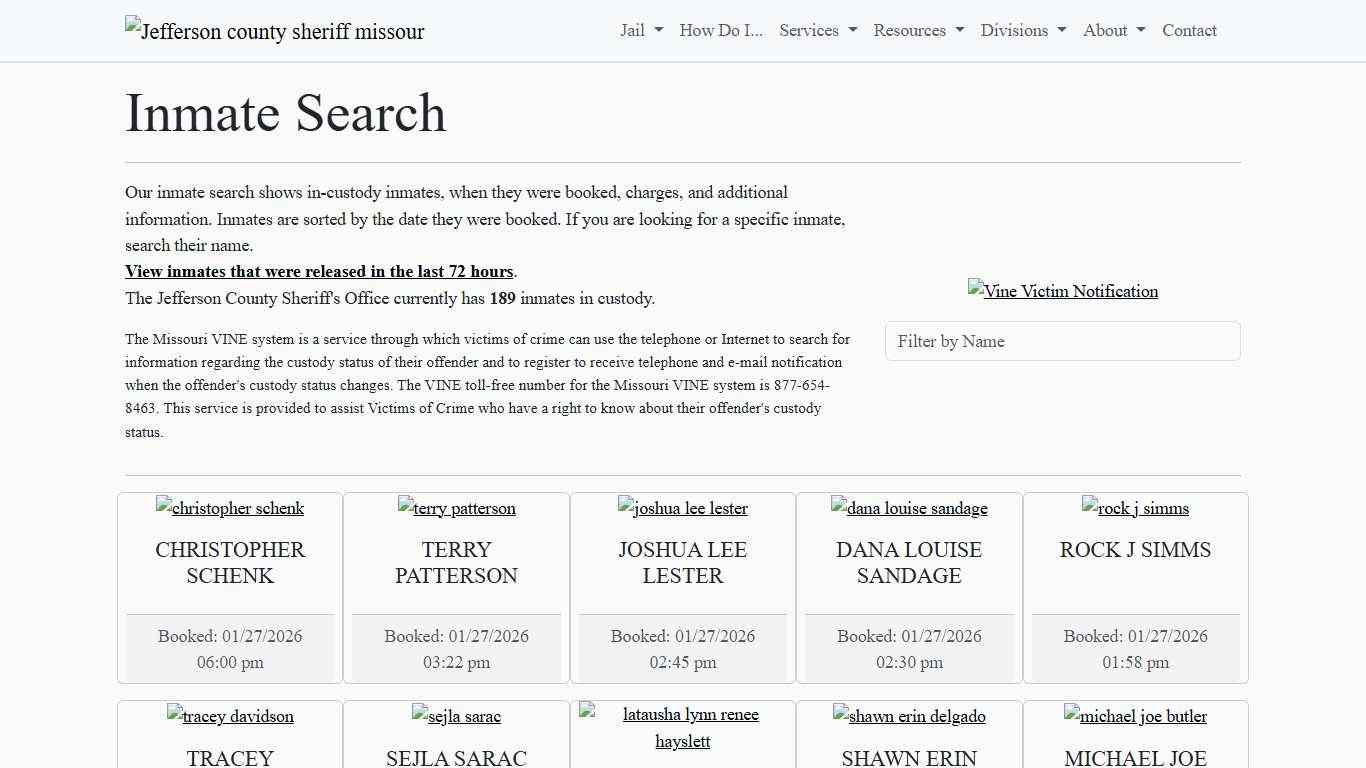The image size is (1366, 768).
Task: Open the shawn erin delgado mugshot image
Action: [909, 716]
